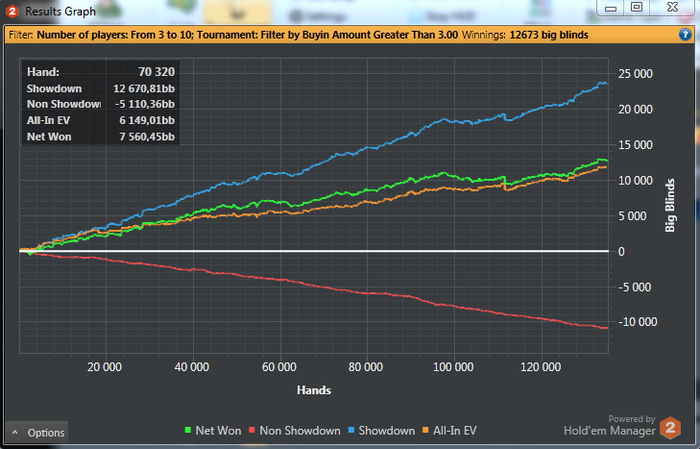Click the 'Hands' x-axis title

point(314,390)
